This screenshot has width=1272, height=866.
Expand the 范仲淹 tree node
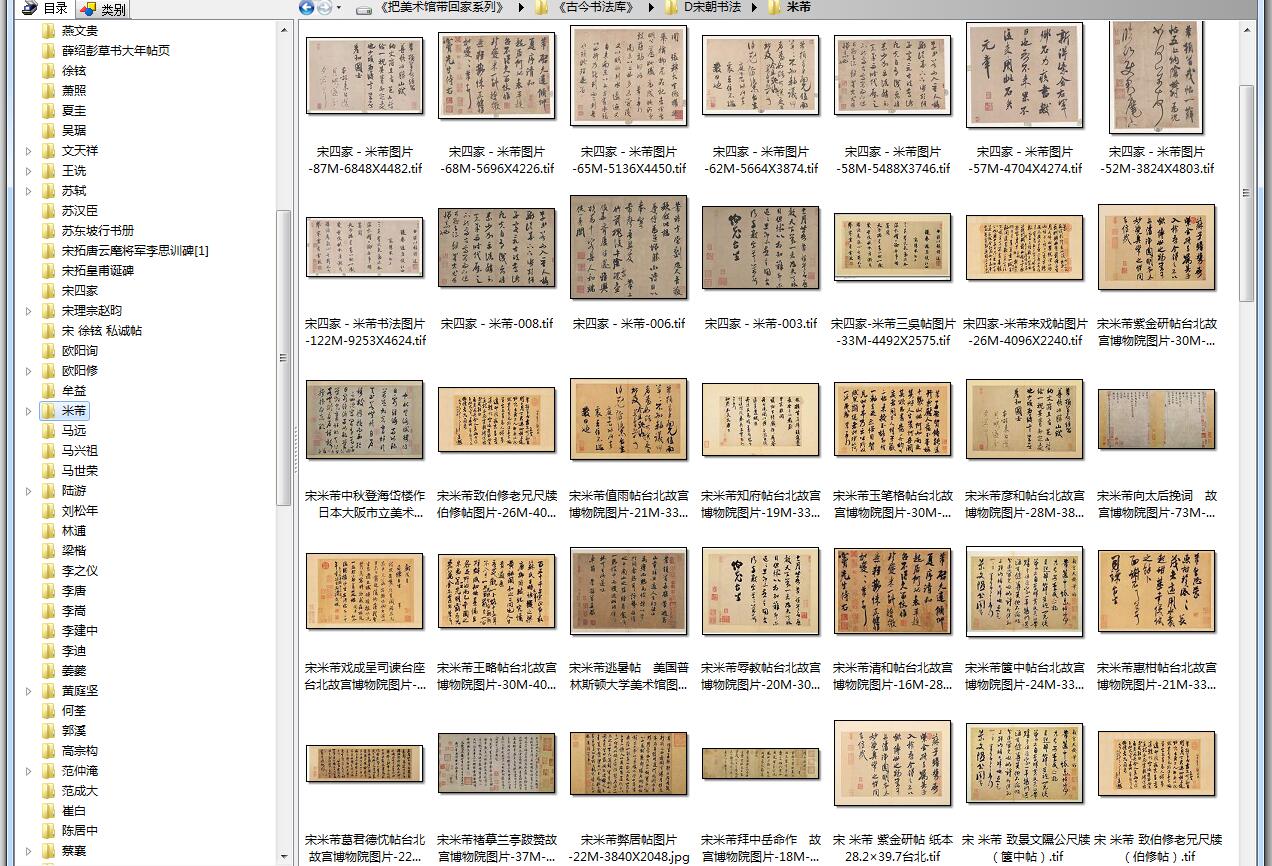[28, 771]
